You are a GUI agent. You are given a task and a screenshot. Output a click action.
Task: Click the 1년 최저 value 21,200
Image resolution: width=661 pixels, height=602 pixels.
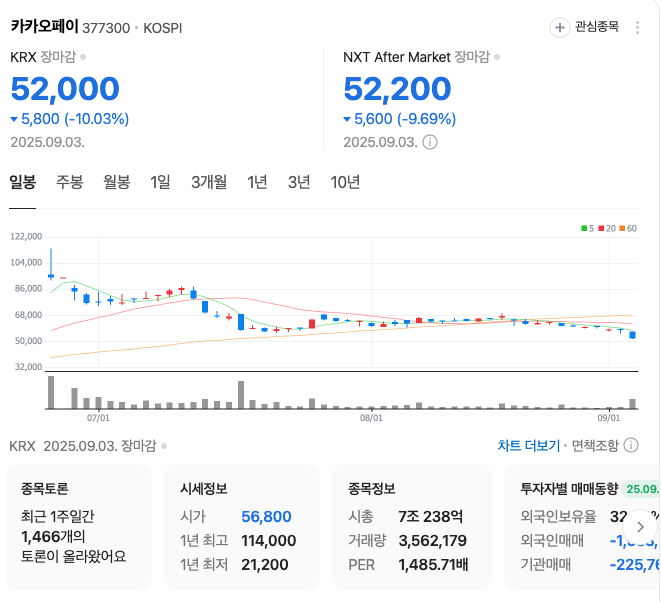pos(265,564)
